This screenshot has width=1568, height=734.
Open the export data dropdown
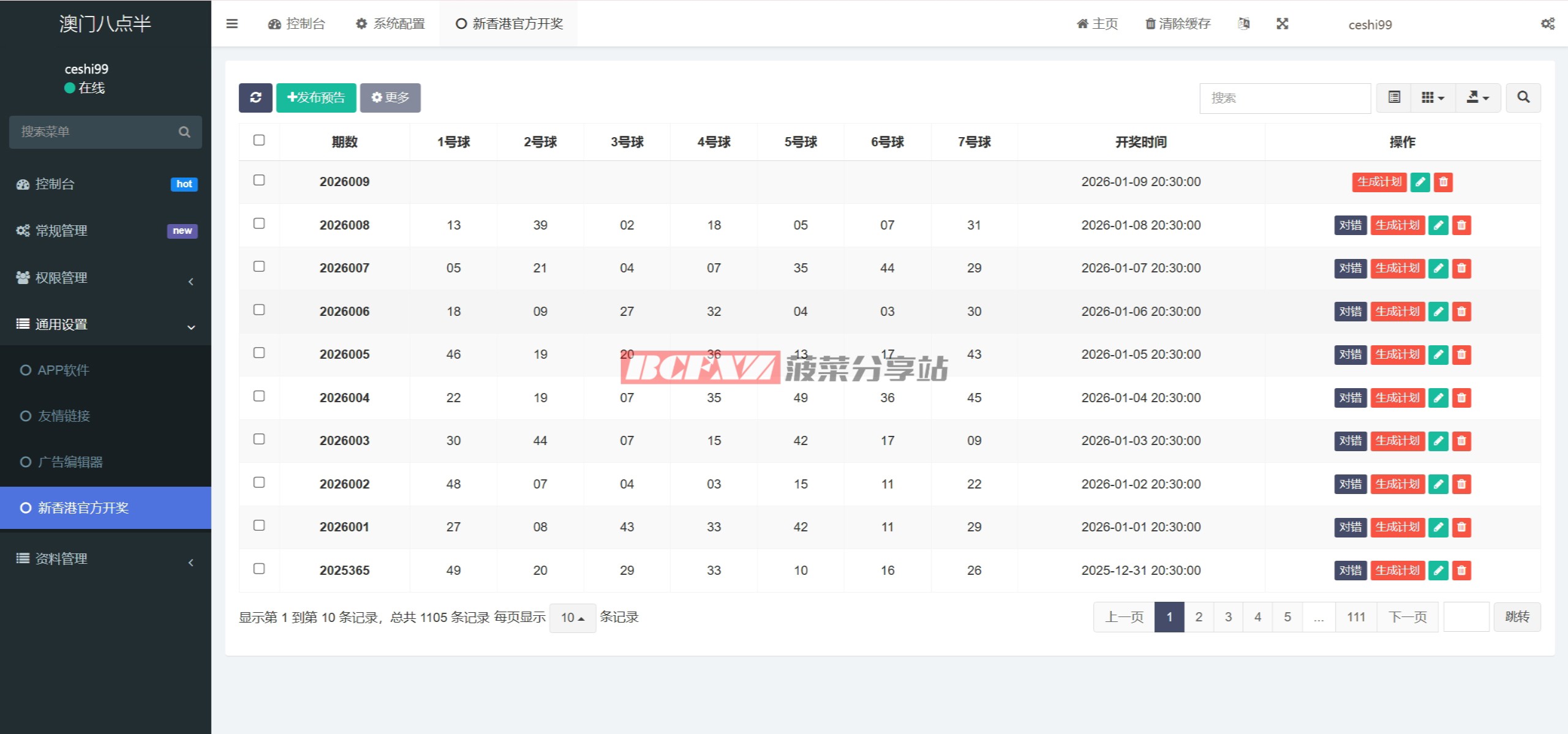tap(1477, 97)
